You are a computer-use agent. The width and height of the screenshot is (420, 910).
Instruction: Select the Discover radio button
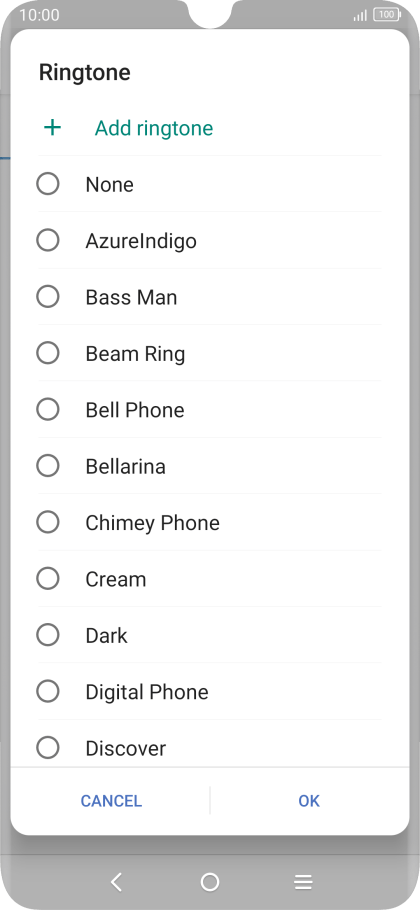click(48, 748)
